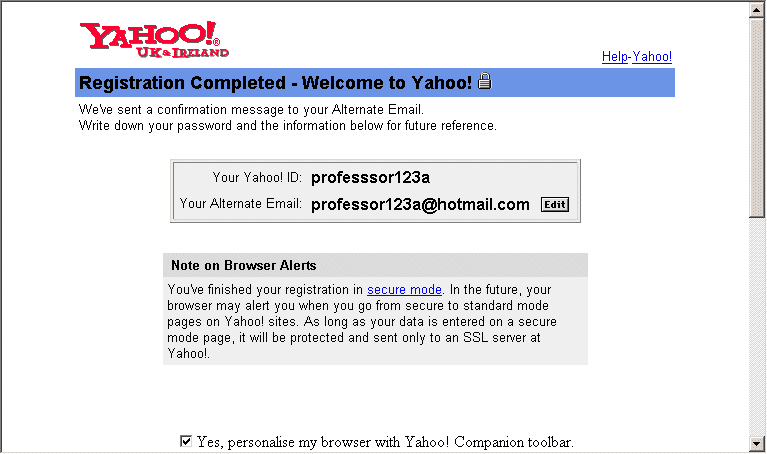Click the Note on Browser Alerts heading
Viewport: 767px width, 454px height.
244,265
